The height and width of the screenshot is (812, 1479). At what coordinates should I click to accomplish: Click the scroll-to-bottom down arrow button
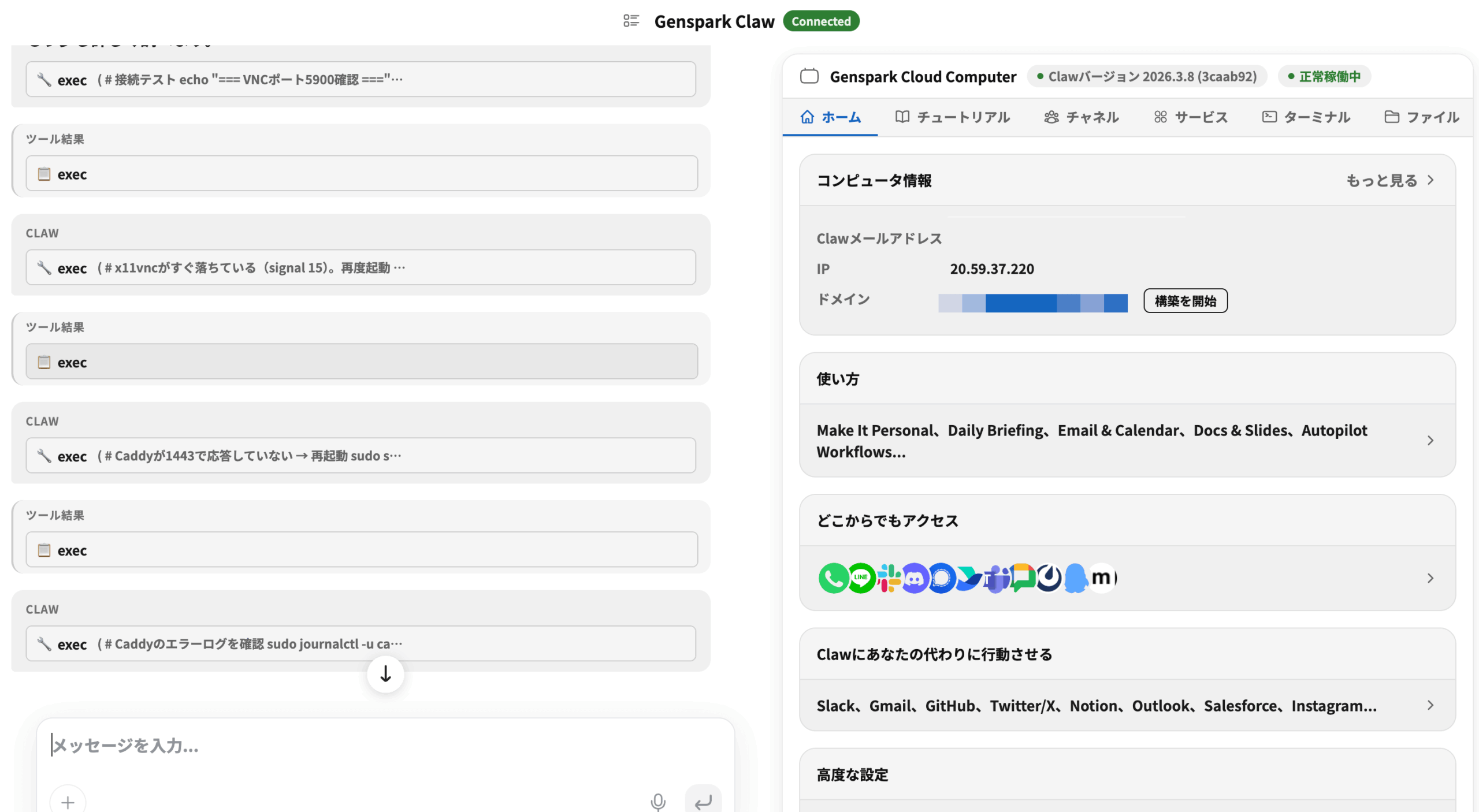[x=385, y=673]
